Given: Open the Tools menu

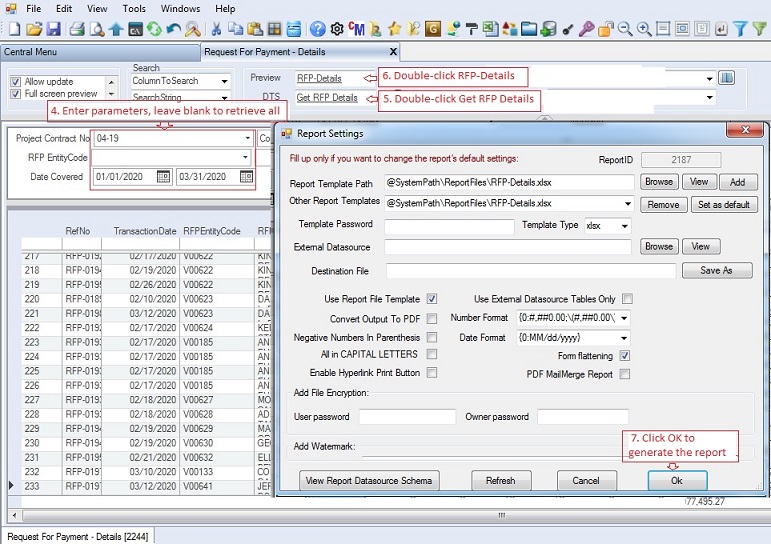Looking at the screenshot, I should [x=134, y=8].
